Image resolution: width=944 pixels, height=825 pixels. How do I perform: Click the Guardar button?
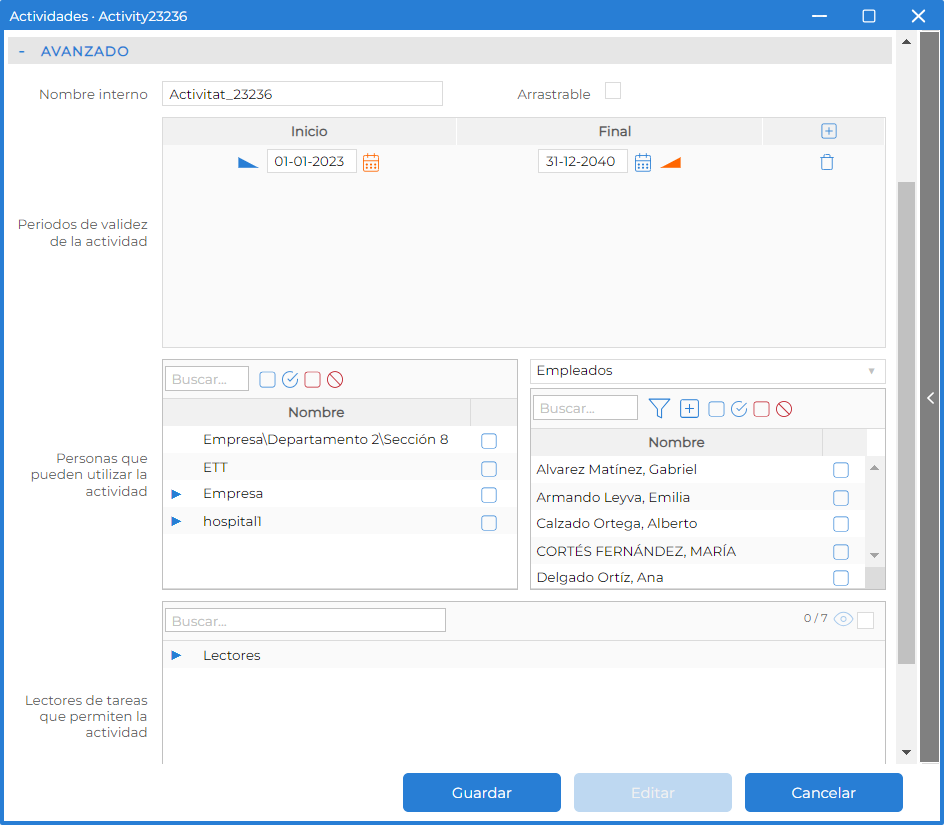pyautogui.click(x=482, y=792)
